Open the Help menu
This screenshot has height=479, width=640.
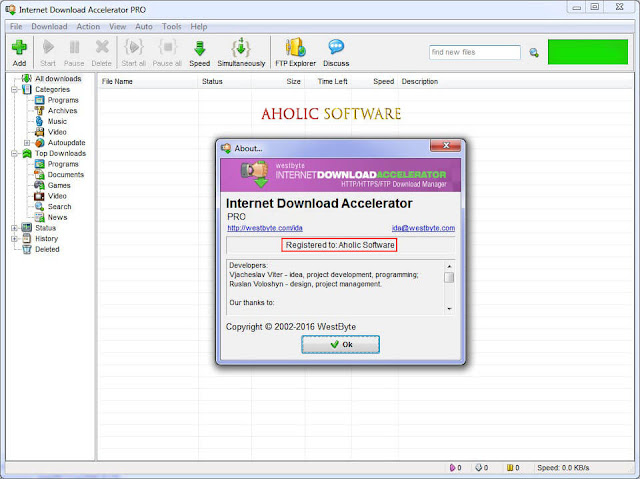[x=199, y=27]
